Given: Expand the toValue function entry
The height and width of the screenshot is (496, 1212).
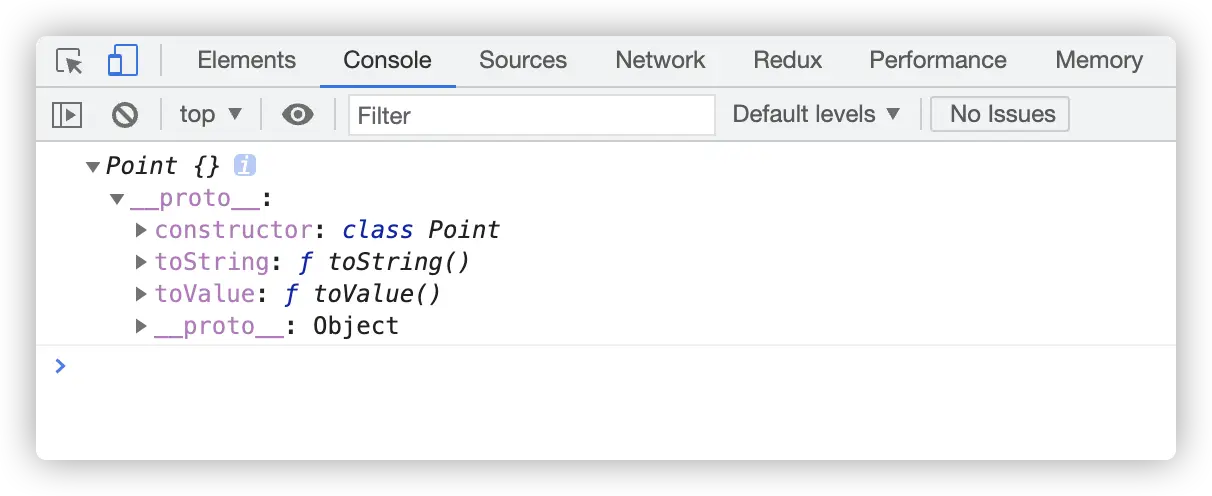Looking at the screenshot, I should coord(141,295).
